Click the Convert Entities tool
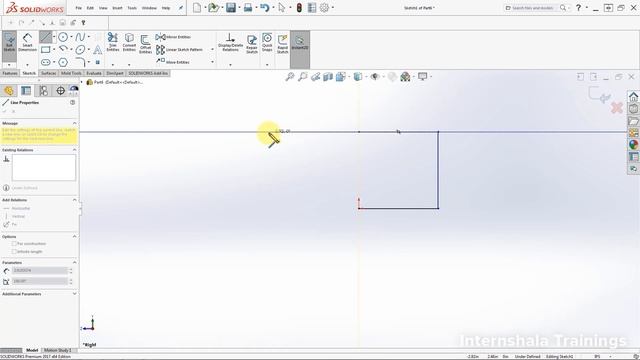Screen dimensions: 640x360 pyautogui.click(x=129, y=42)
